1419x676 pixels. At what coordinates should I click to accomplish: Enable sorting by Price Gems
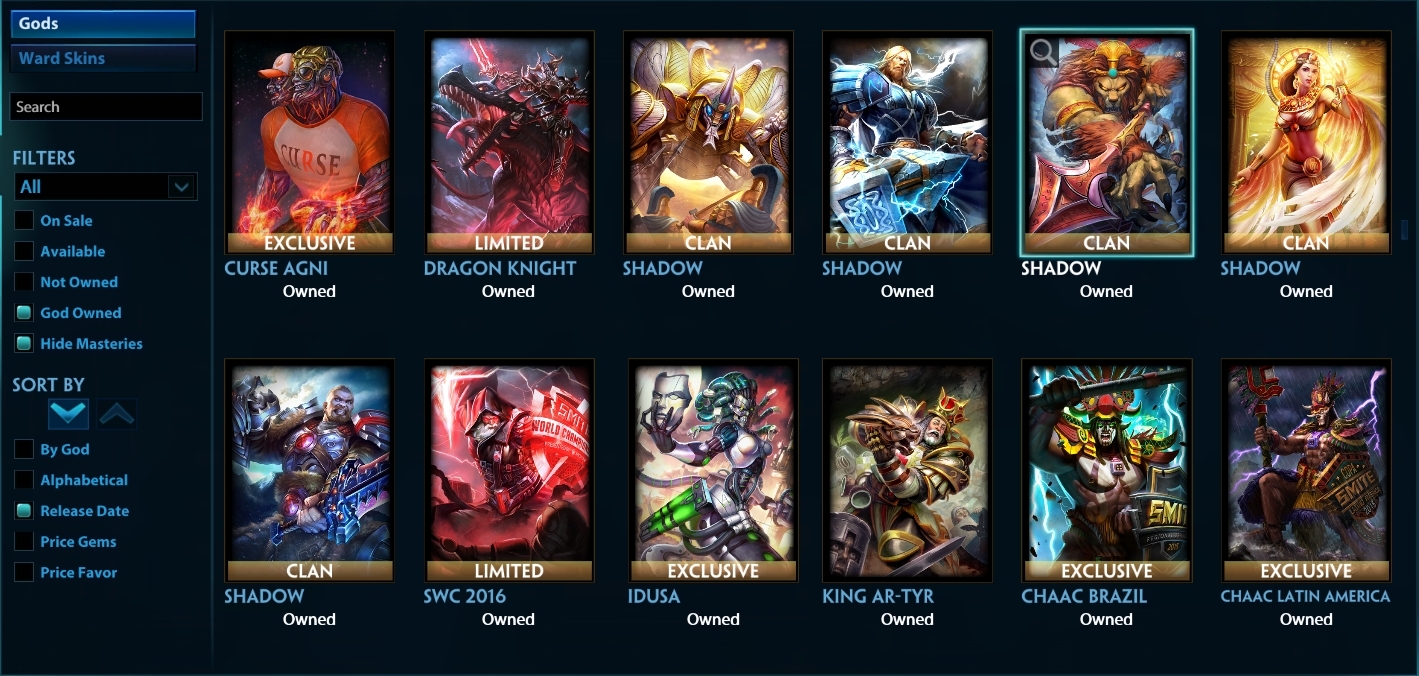click(24, 541)
